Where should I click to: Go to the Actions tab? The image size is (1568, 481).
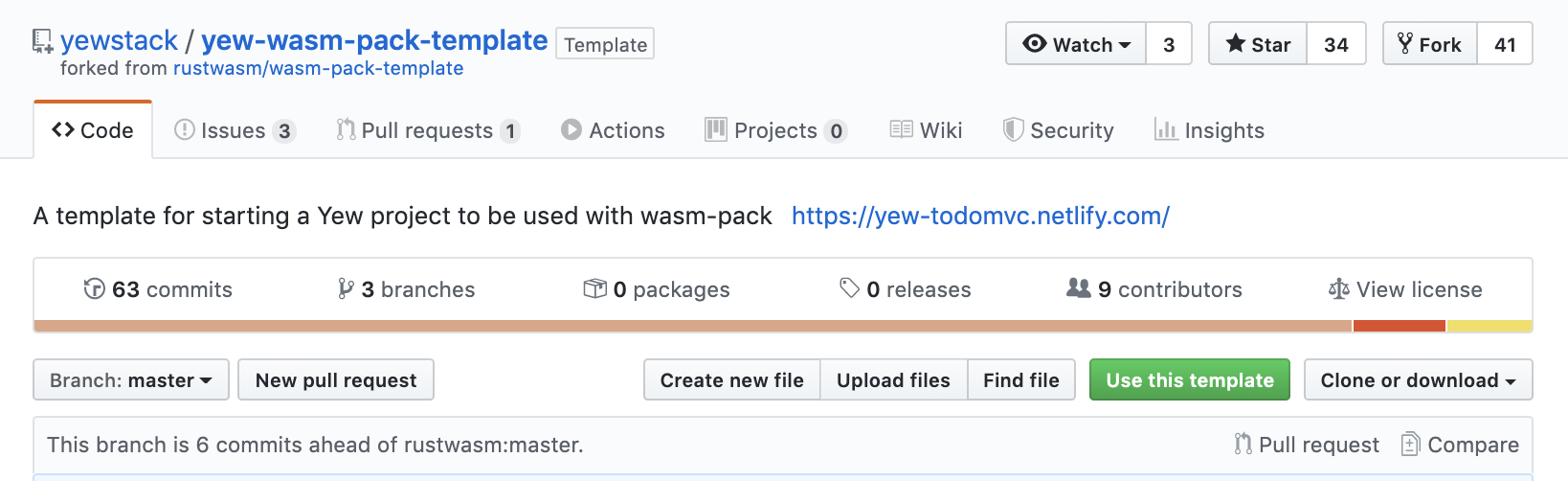tap(613, 130)
